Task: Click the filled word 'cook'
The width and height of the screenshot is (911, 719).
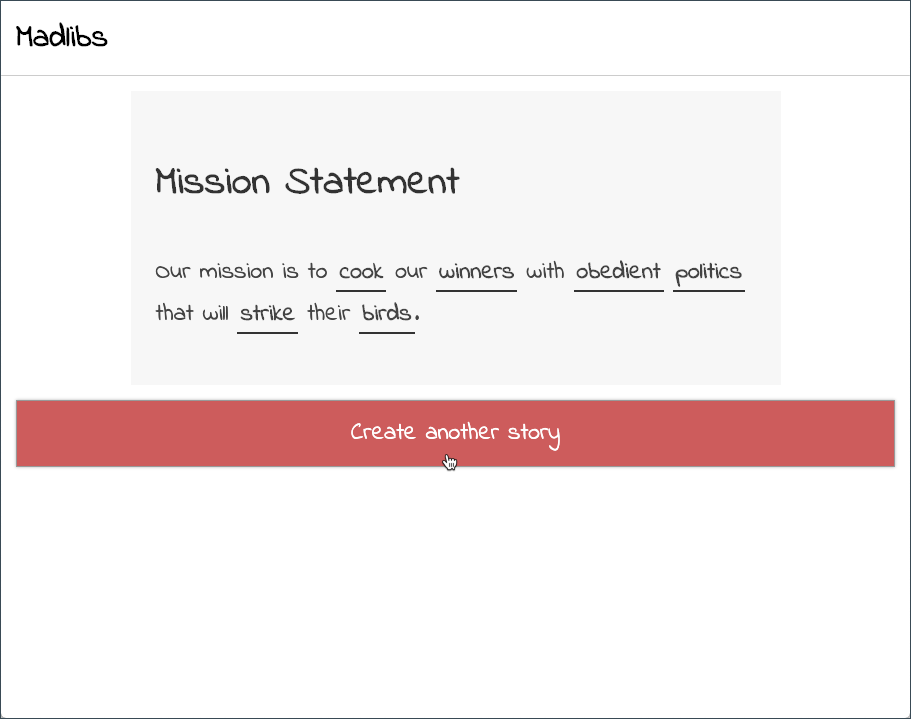Action: point(360,271)
